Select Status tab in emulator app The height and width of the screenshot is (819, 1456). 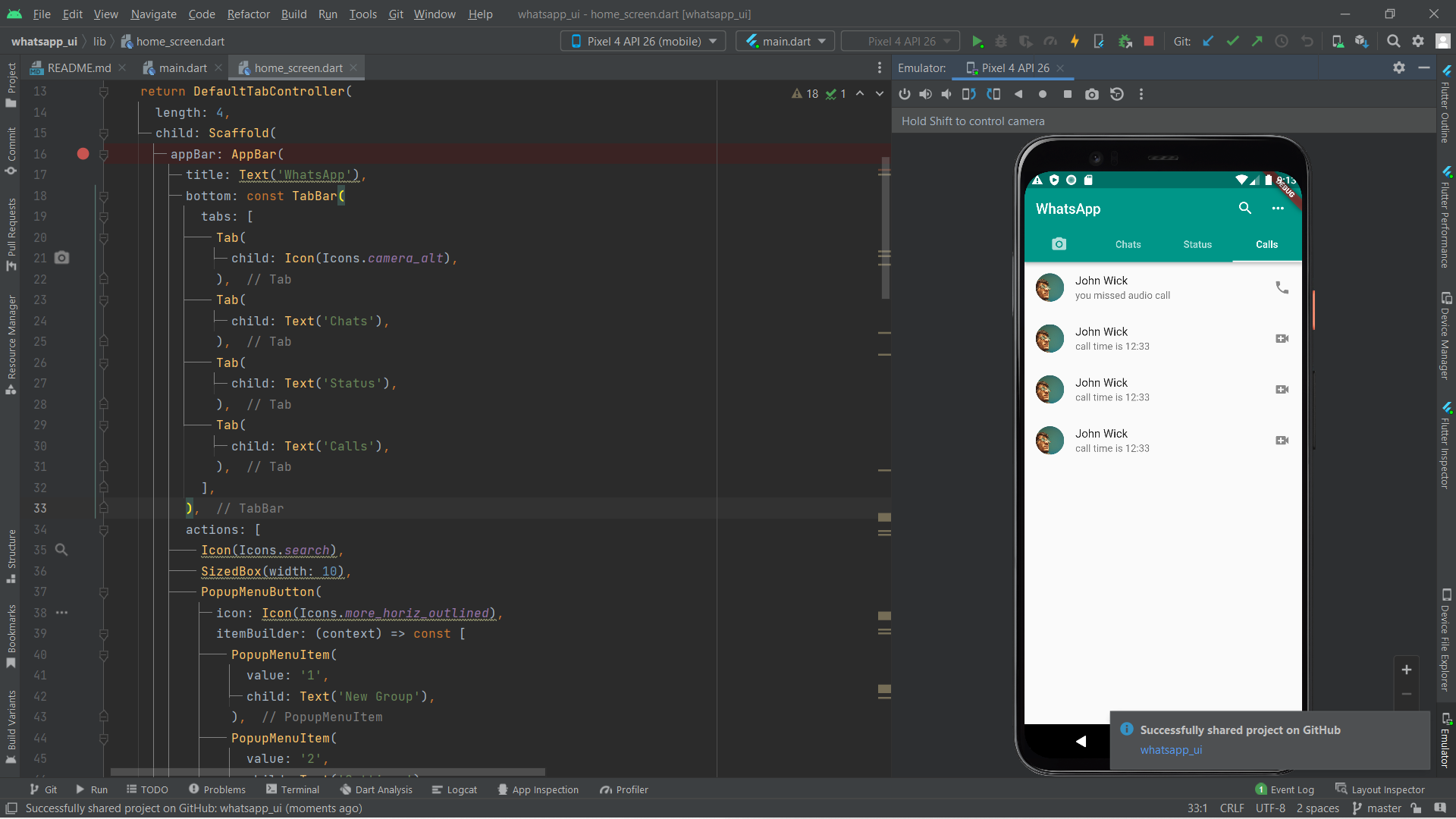click(x=1197, y=244)
